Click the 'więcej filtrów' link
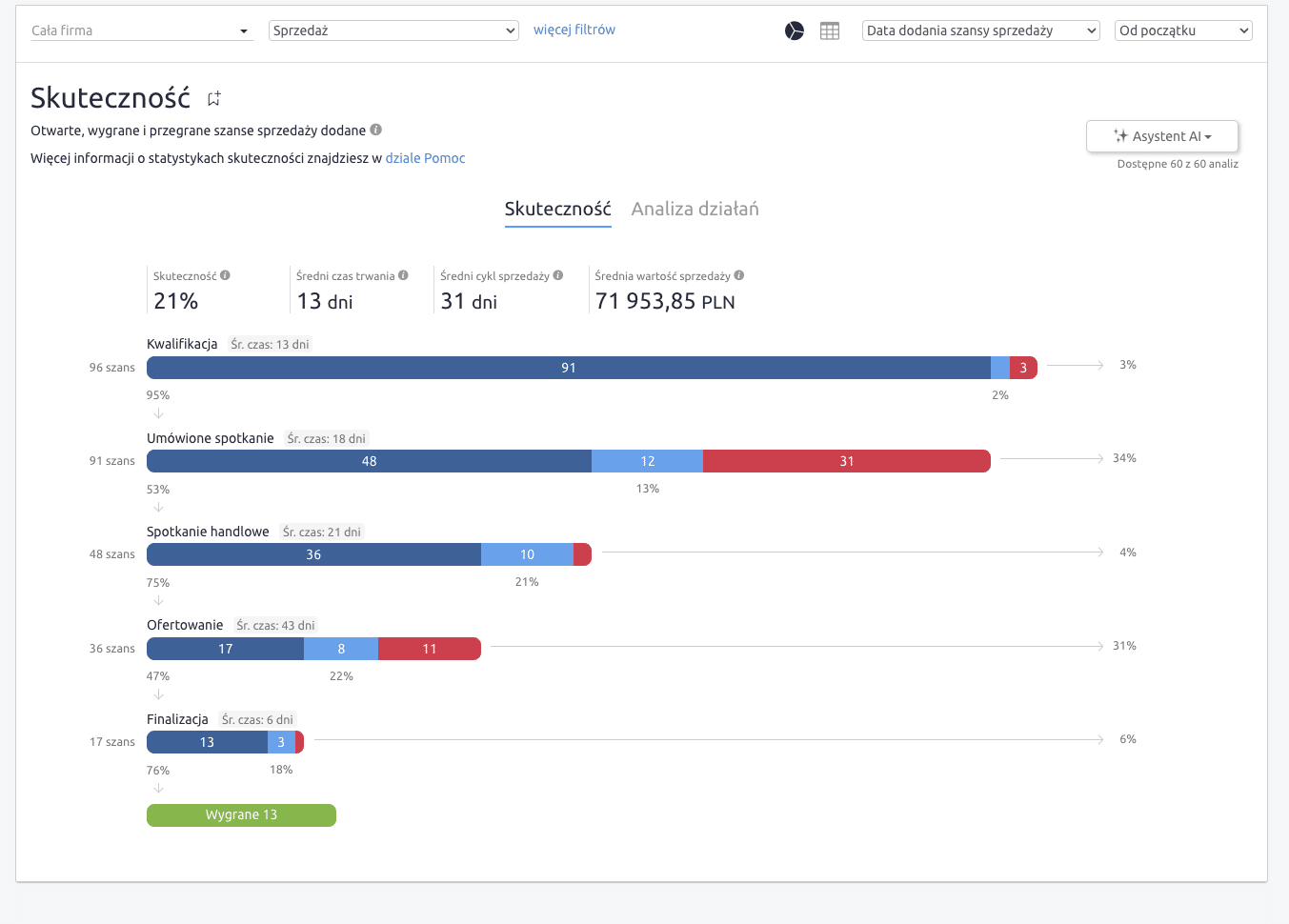1289x924 pixels. click(574, 30)
